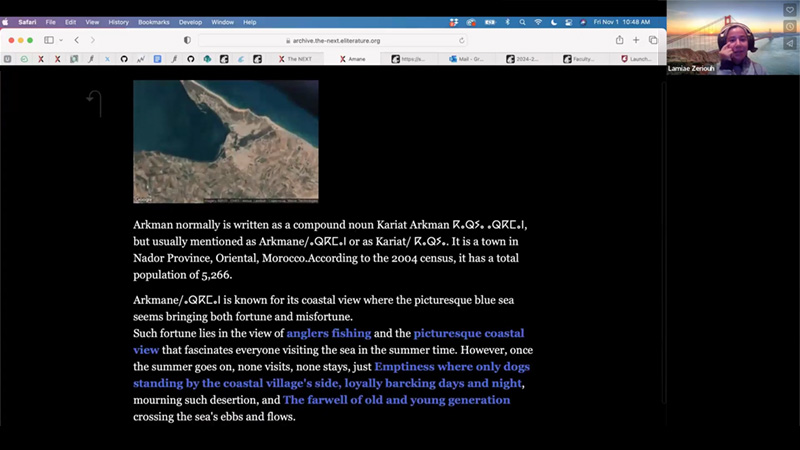
Task: Switch to The NEXT tab
Action: (x=295, y=59)
